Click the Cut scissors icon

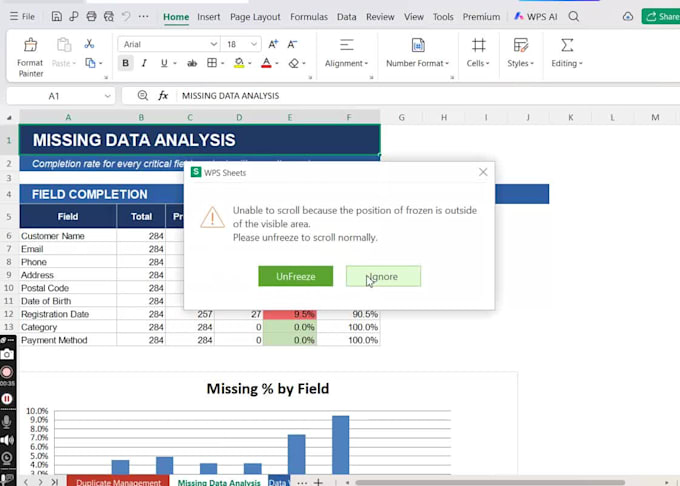(x=89, y=43)
